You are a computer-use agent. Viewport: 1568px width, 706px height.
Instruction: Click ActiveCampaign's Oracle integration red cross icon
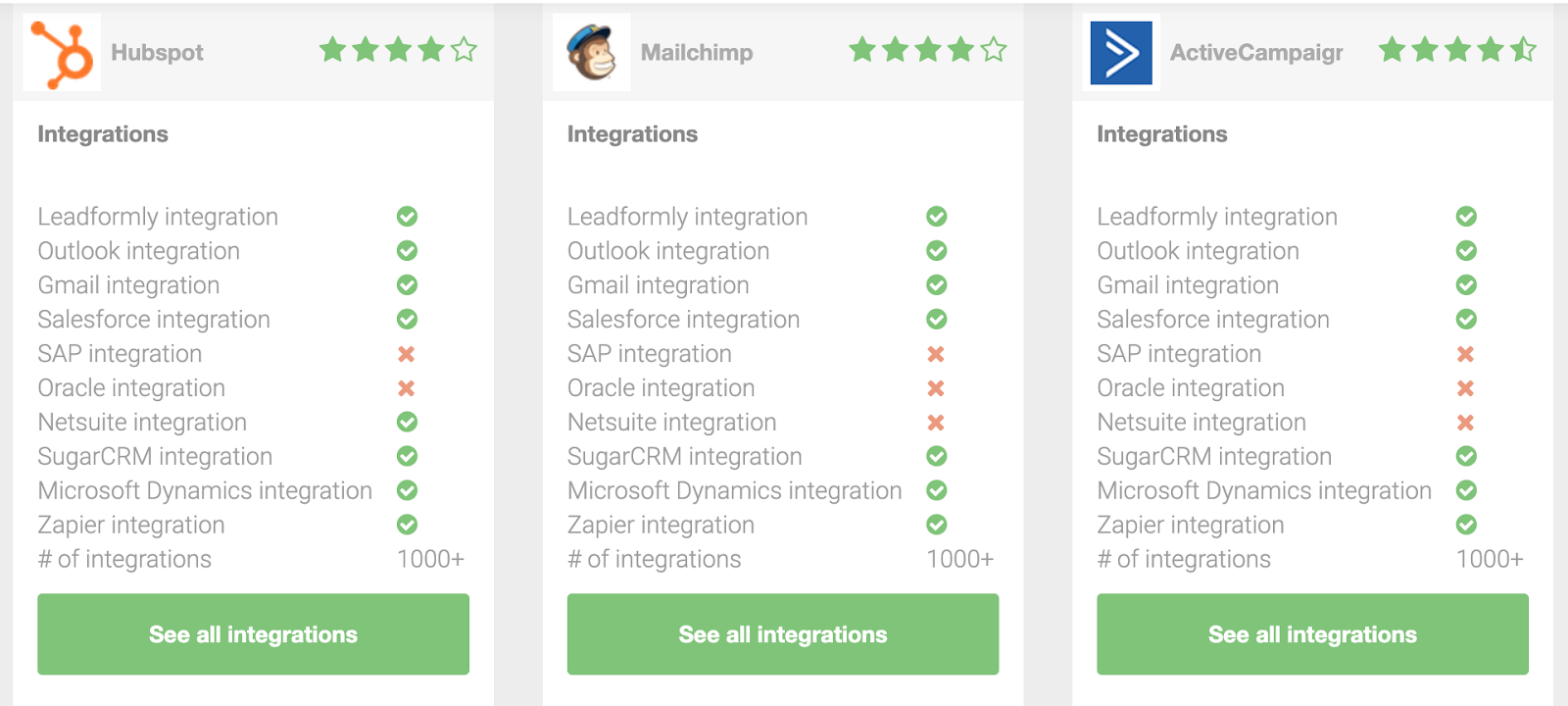1466,388
